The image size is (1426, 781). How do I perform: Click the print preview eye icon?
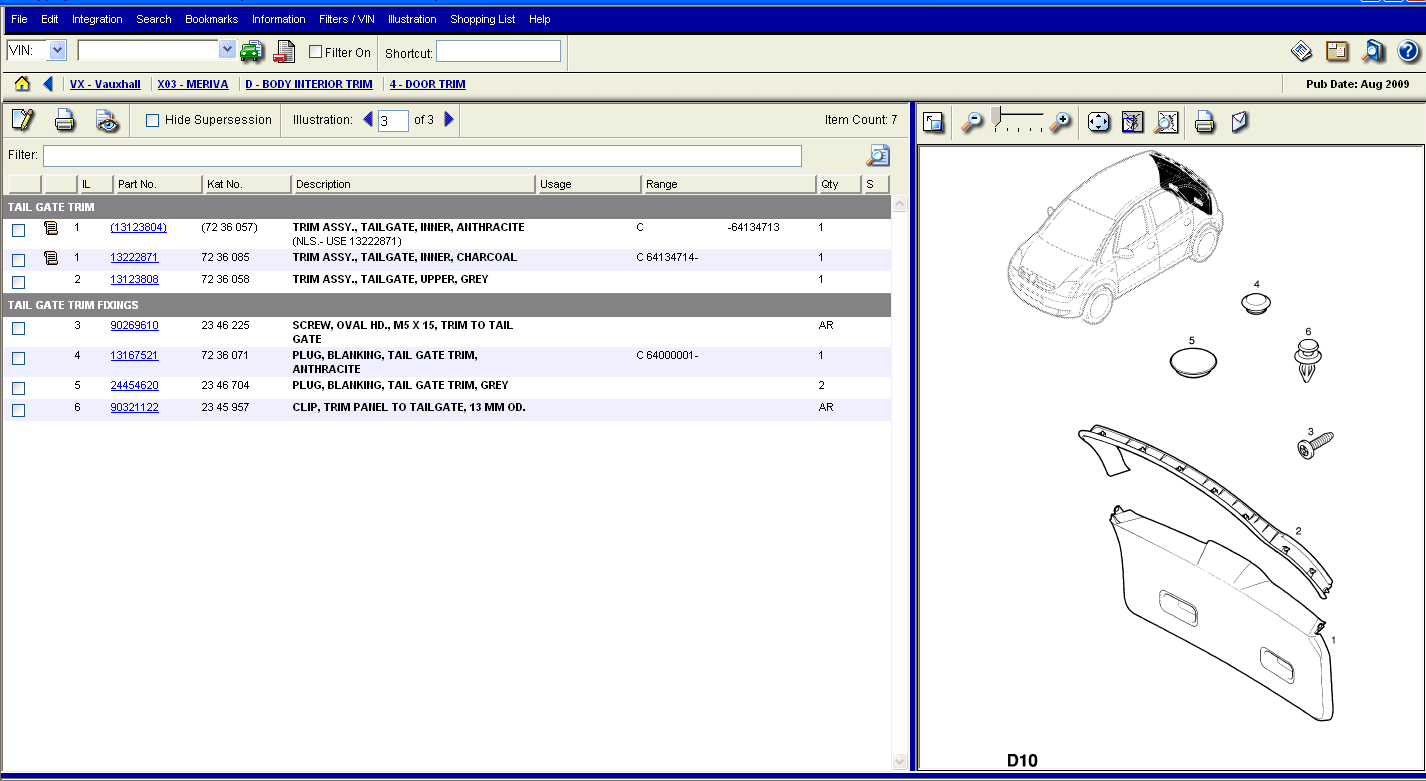click(x=107, y=121)
